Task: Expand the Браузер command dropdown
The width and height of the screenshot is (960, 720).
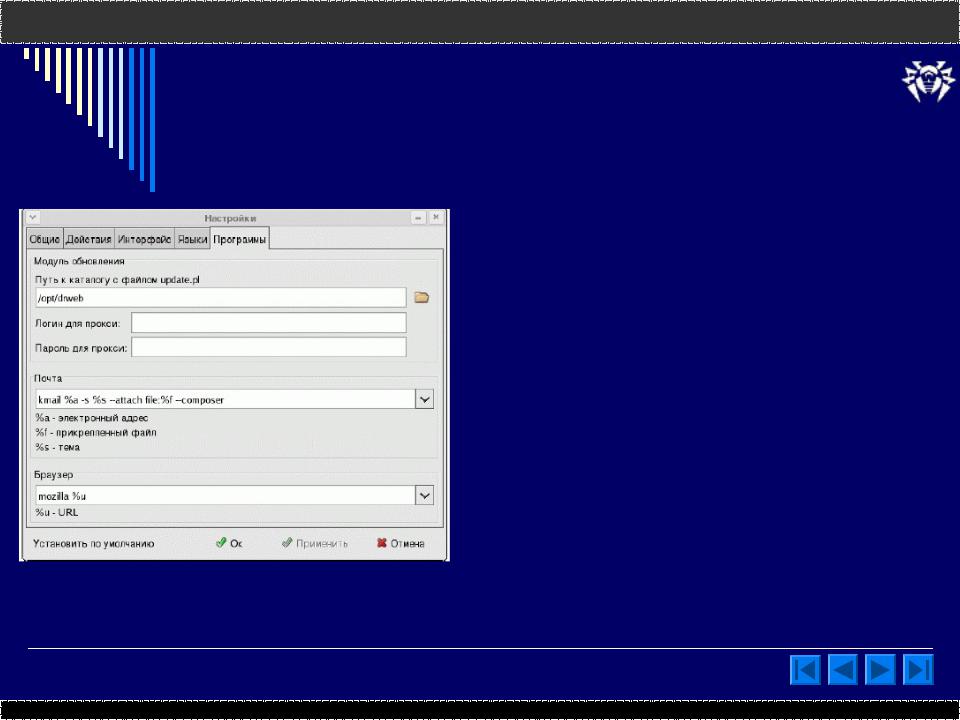Action: pos(424,495)
